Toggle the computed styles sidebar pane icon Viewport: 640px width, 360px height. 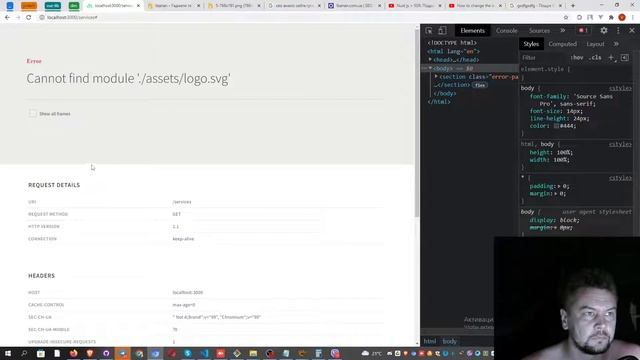(624, 58)
